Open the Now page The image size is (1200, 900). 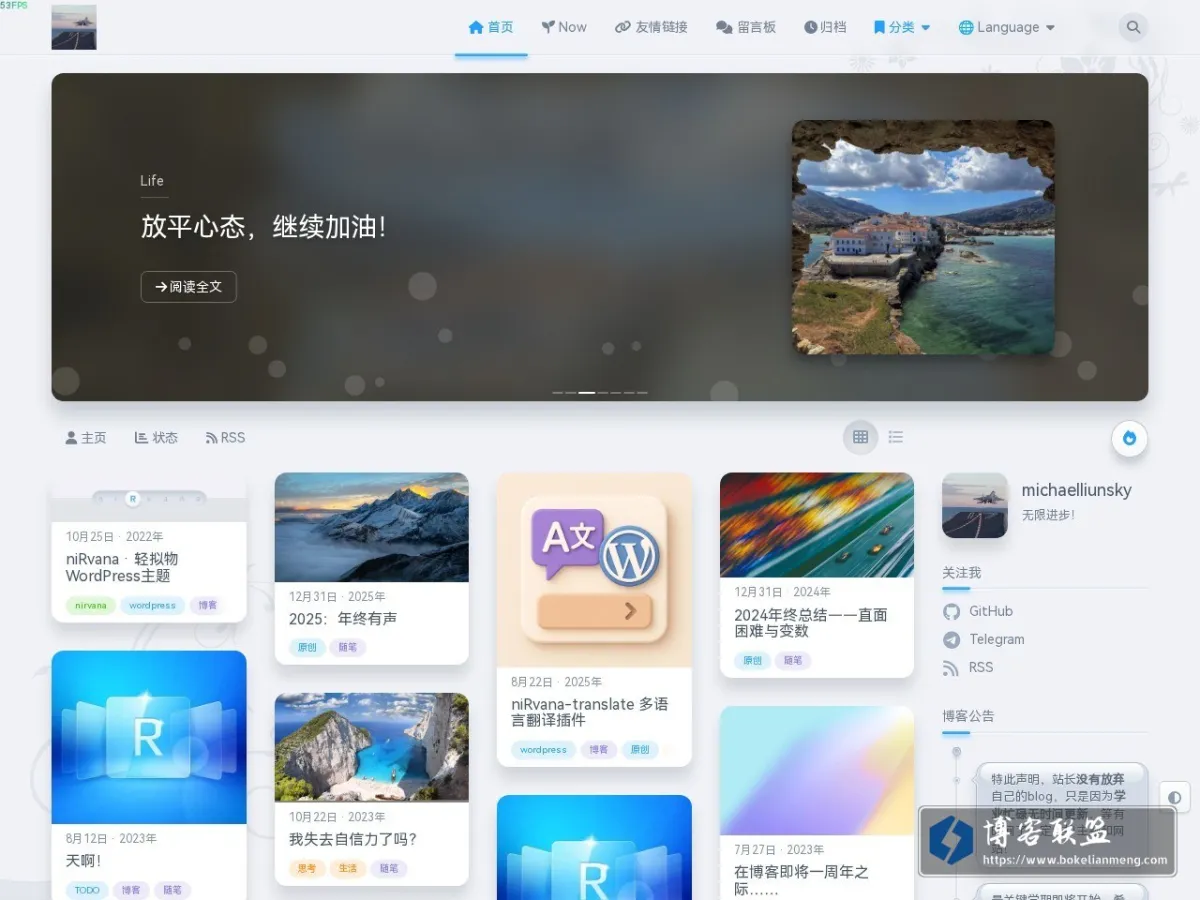coord(564,27)
